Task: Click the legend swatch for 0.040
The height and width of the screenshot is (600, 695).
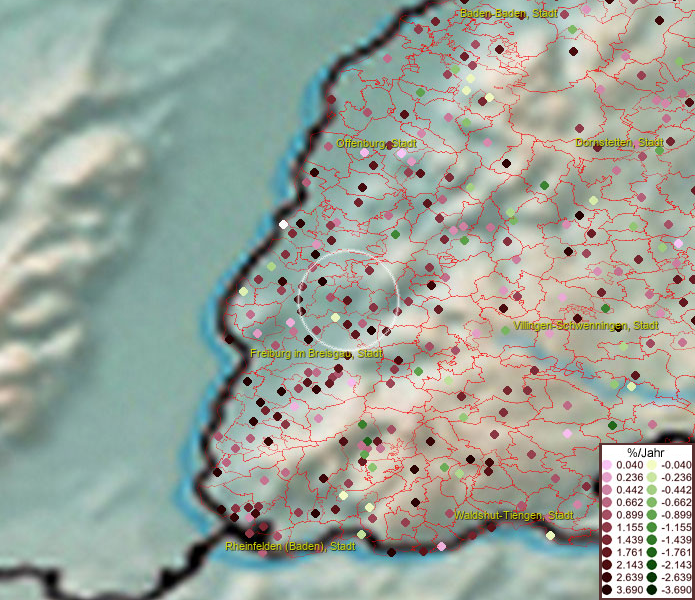Action: [x=607, y=465]
